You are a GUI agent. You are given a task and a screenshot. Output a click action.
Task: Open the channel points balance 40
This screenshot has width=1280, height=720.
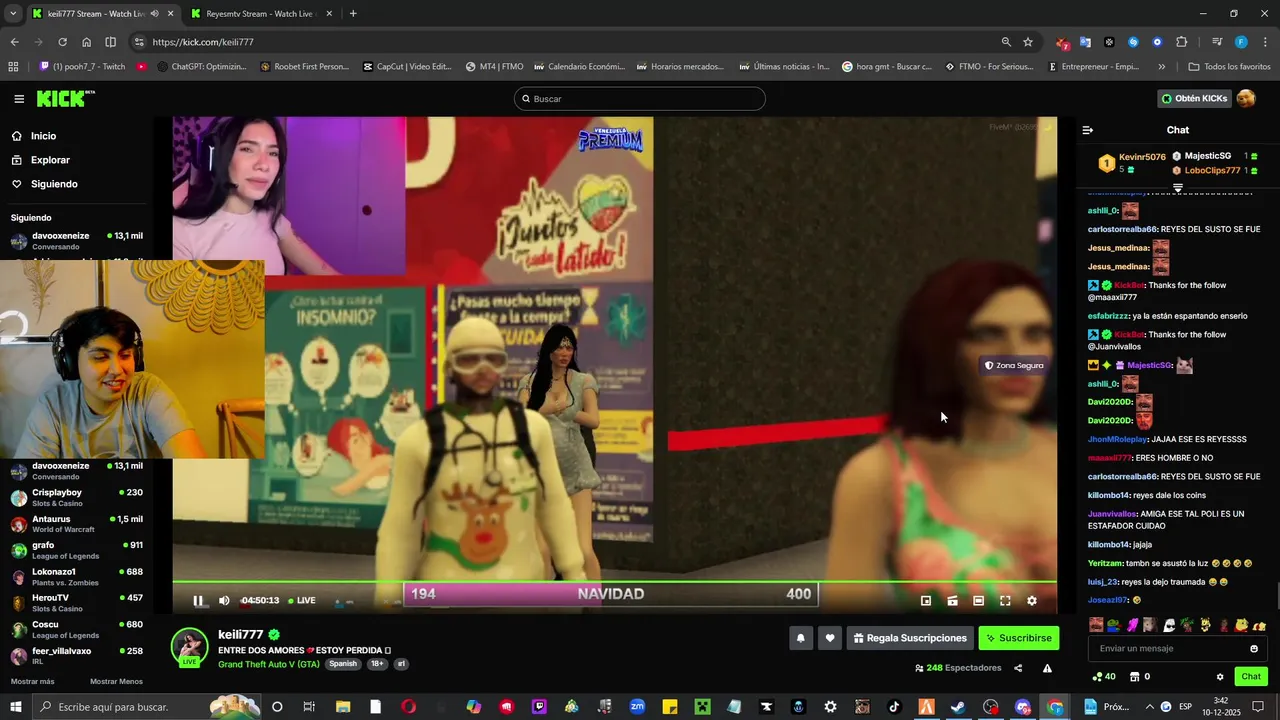[1104, 677]
